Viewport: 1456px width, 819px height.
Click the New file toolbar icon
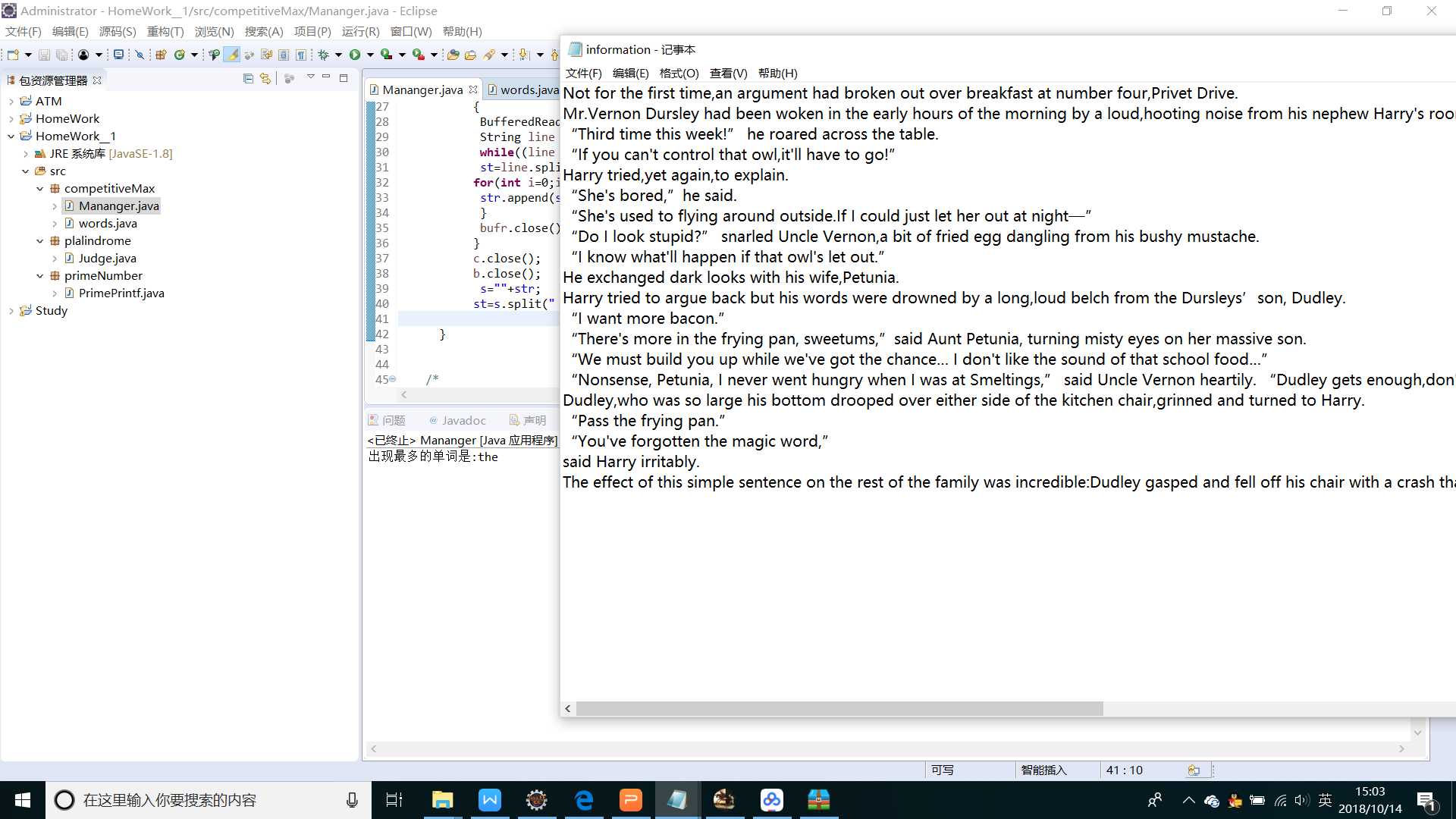(13, 55)
